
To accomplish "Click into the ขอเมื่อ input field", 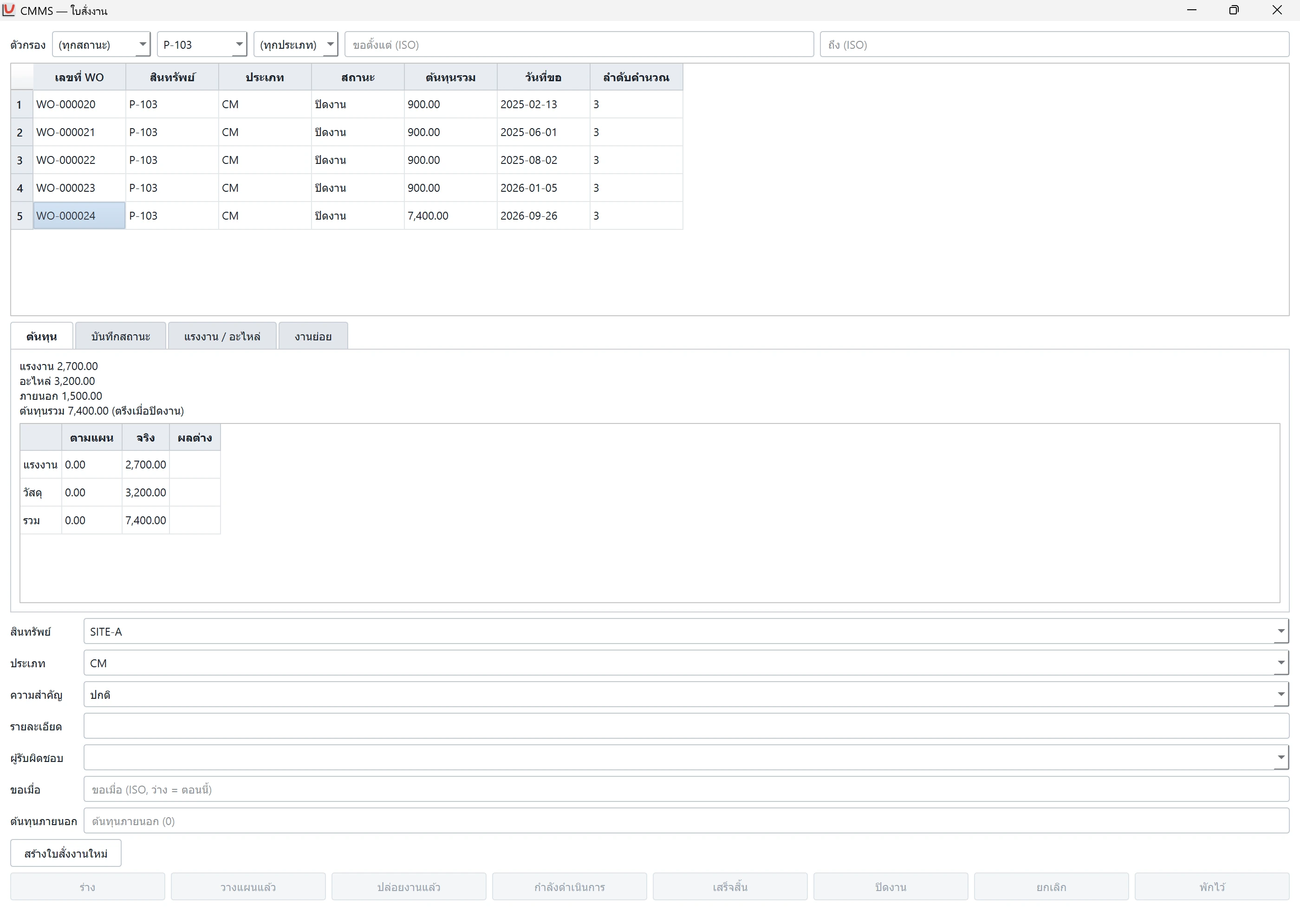I will point(686,790).
